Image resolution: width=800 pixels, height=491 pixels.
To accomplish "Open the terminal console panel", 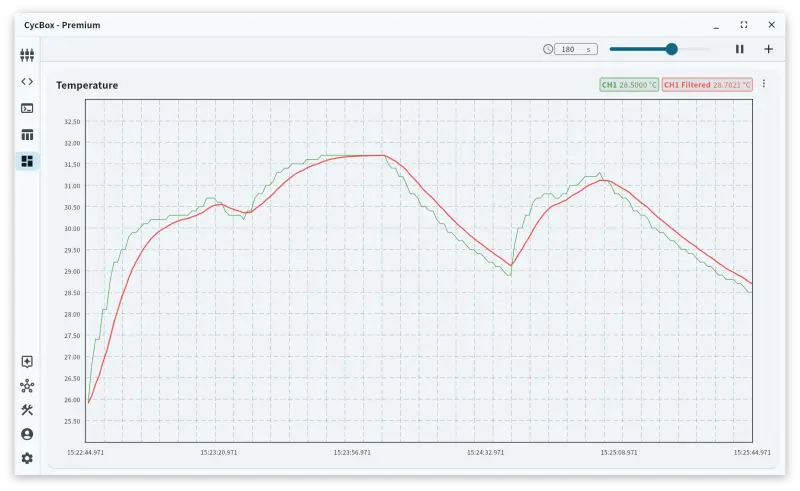I will tap(27, 108).
